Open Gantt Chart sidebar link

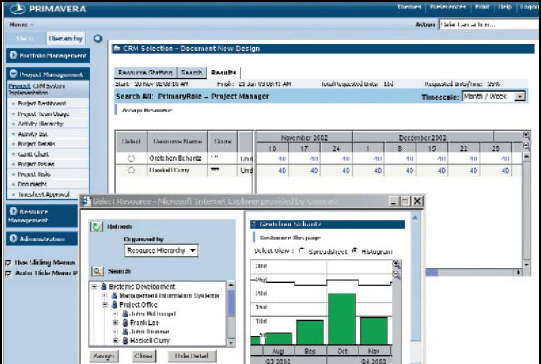click(33, 154)
